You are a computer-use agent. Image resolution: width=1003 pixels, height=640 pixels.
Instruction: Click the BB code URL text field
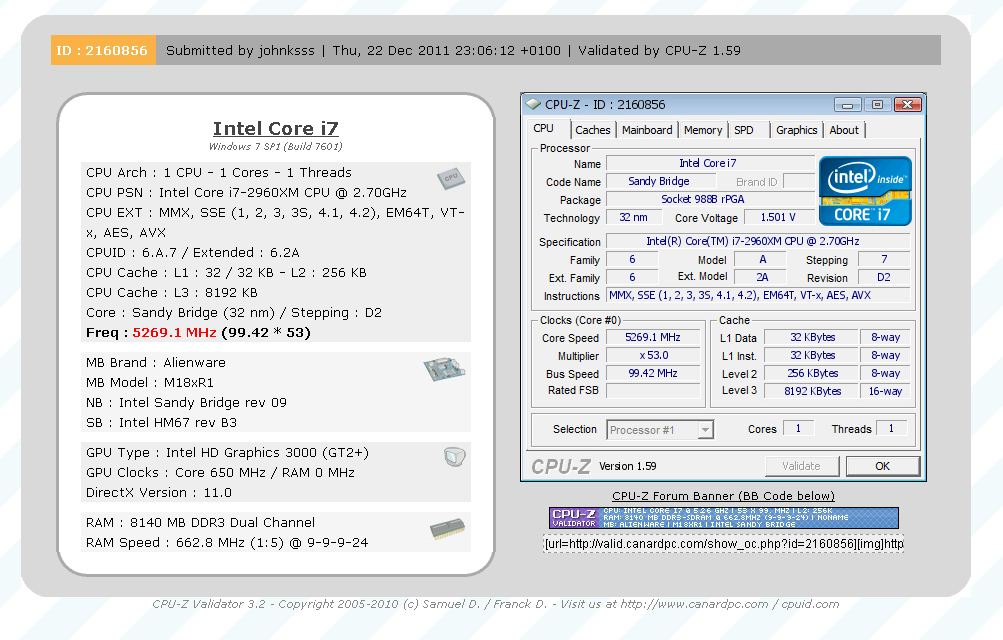tap(723, 543)
